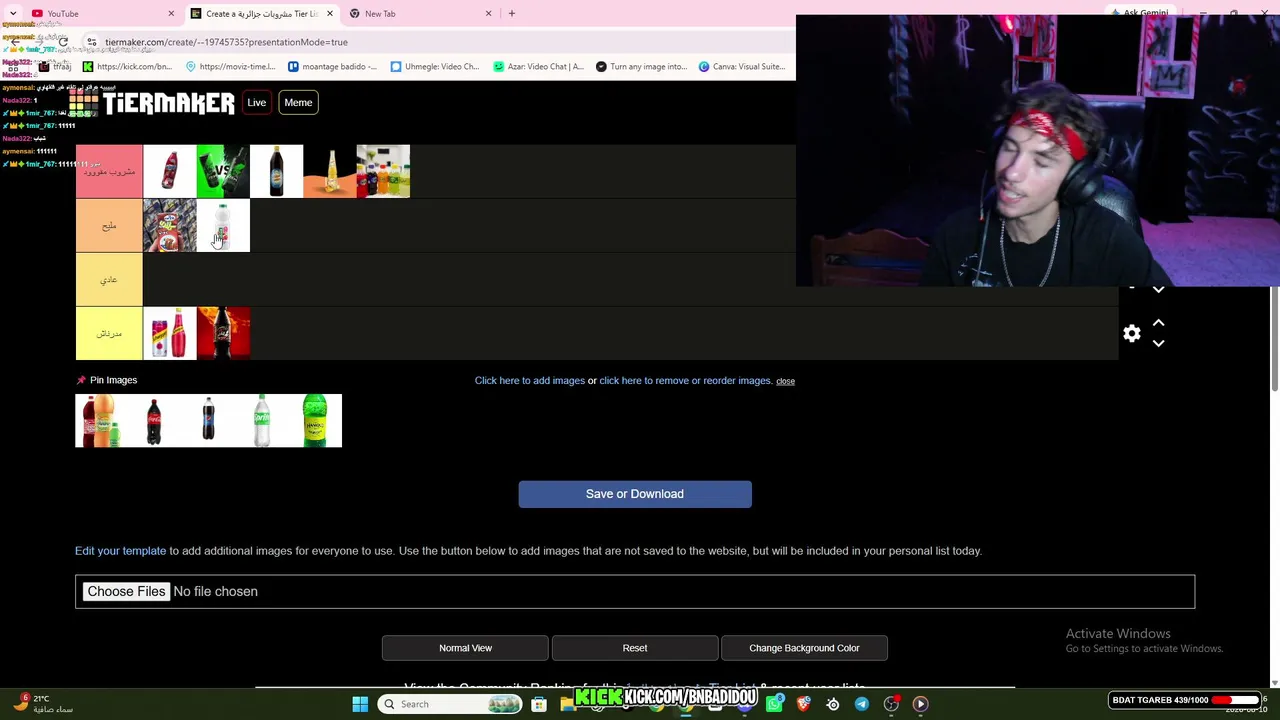Open settings gear for the bottom tier row
The width and height of the screenshot is (1280, 720).
(1131, 333)
